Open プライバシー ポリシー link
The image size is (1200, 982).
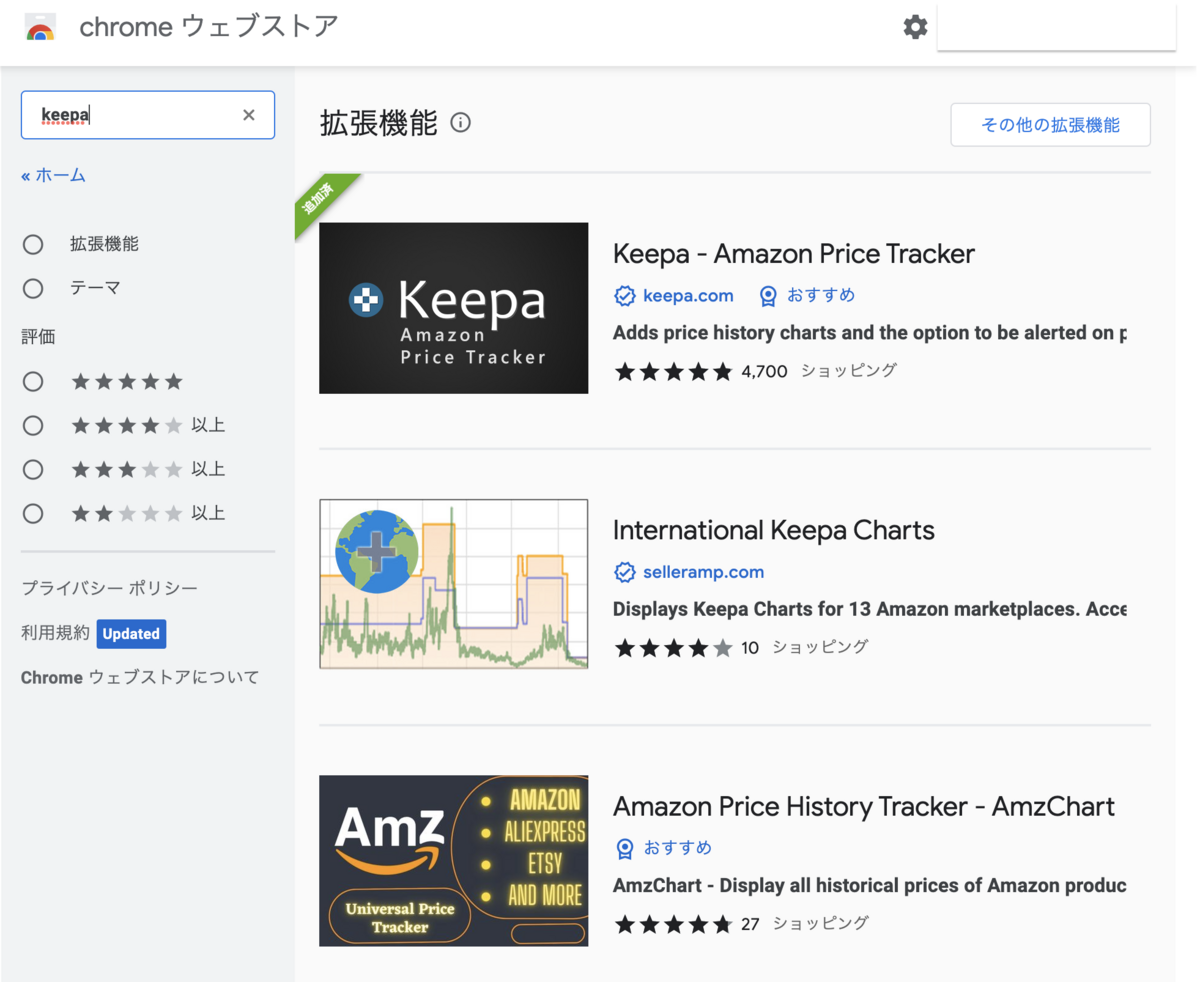pos(109,589)
